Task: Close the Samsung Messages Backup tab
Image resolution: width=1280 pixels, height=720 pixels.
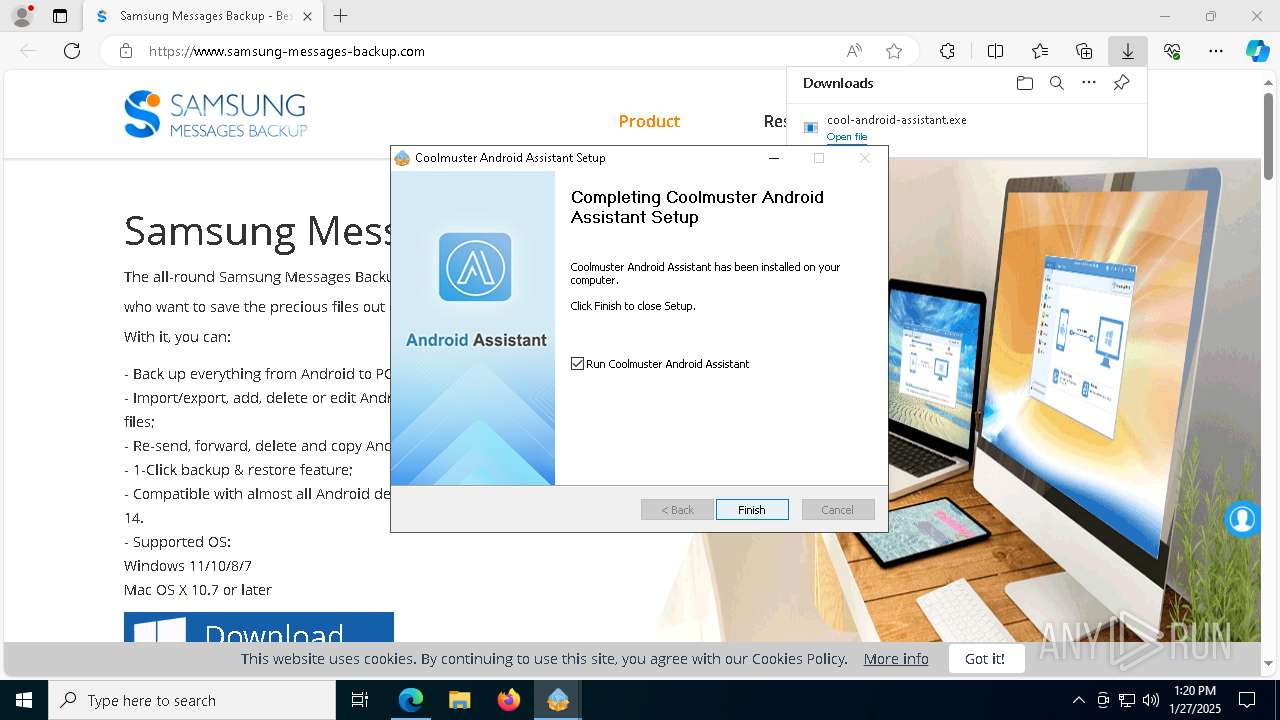Action: (x=307, y=16)
